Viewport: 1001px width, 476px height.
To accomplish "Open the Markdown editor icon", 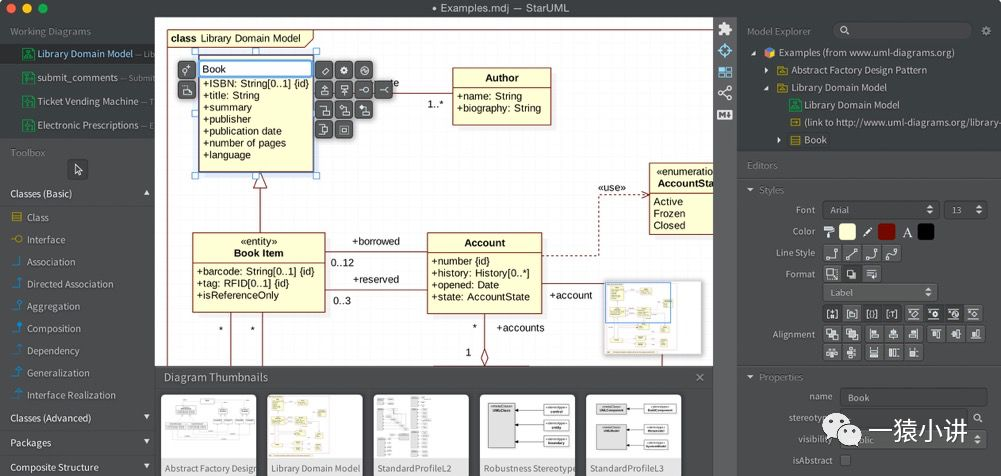I will coord(725,115).
